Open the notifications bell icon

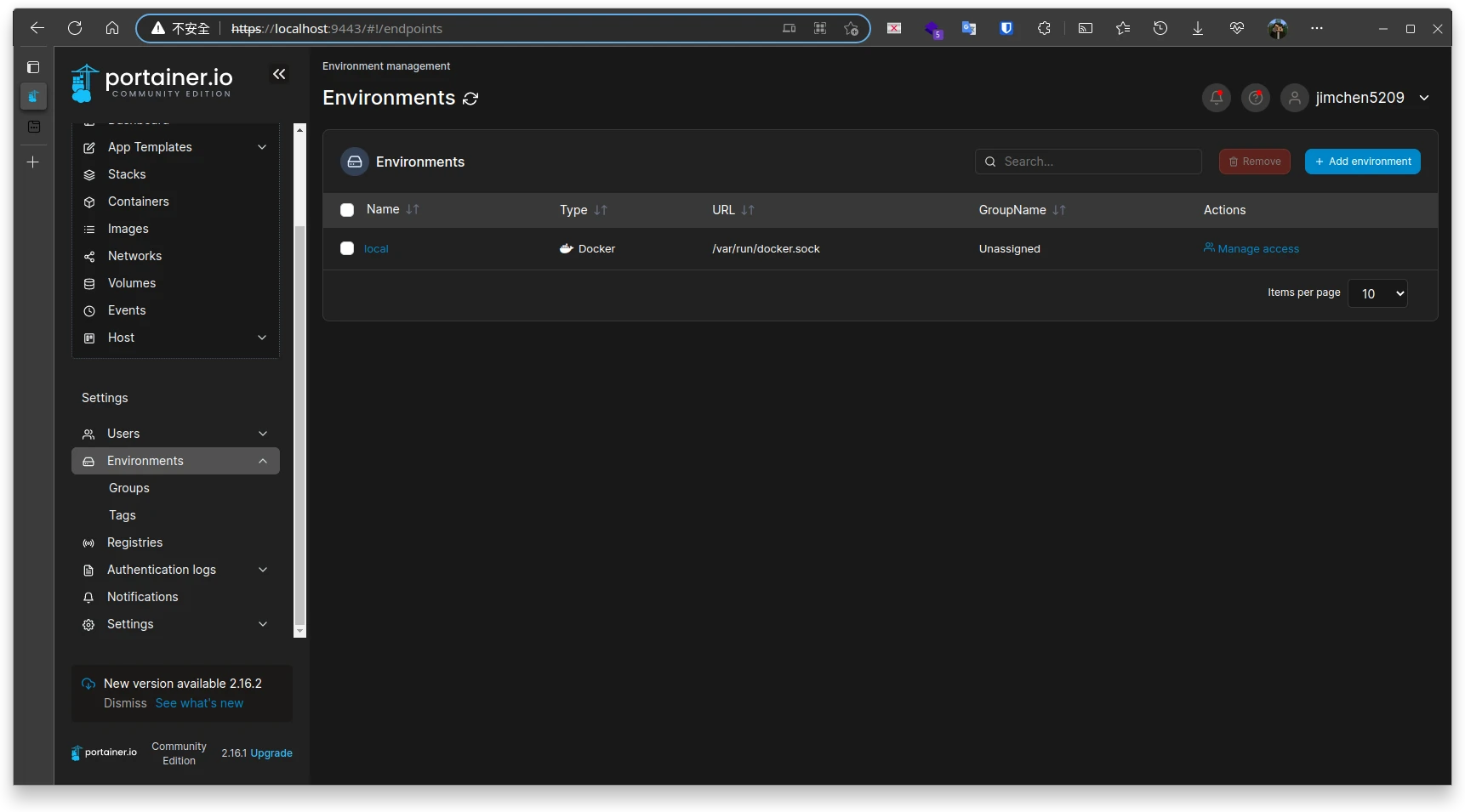point(1216,98)
